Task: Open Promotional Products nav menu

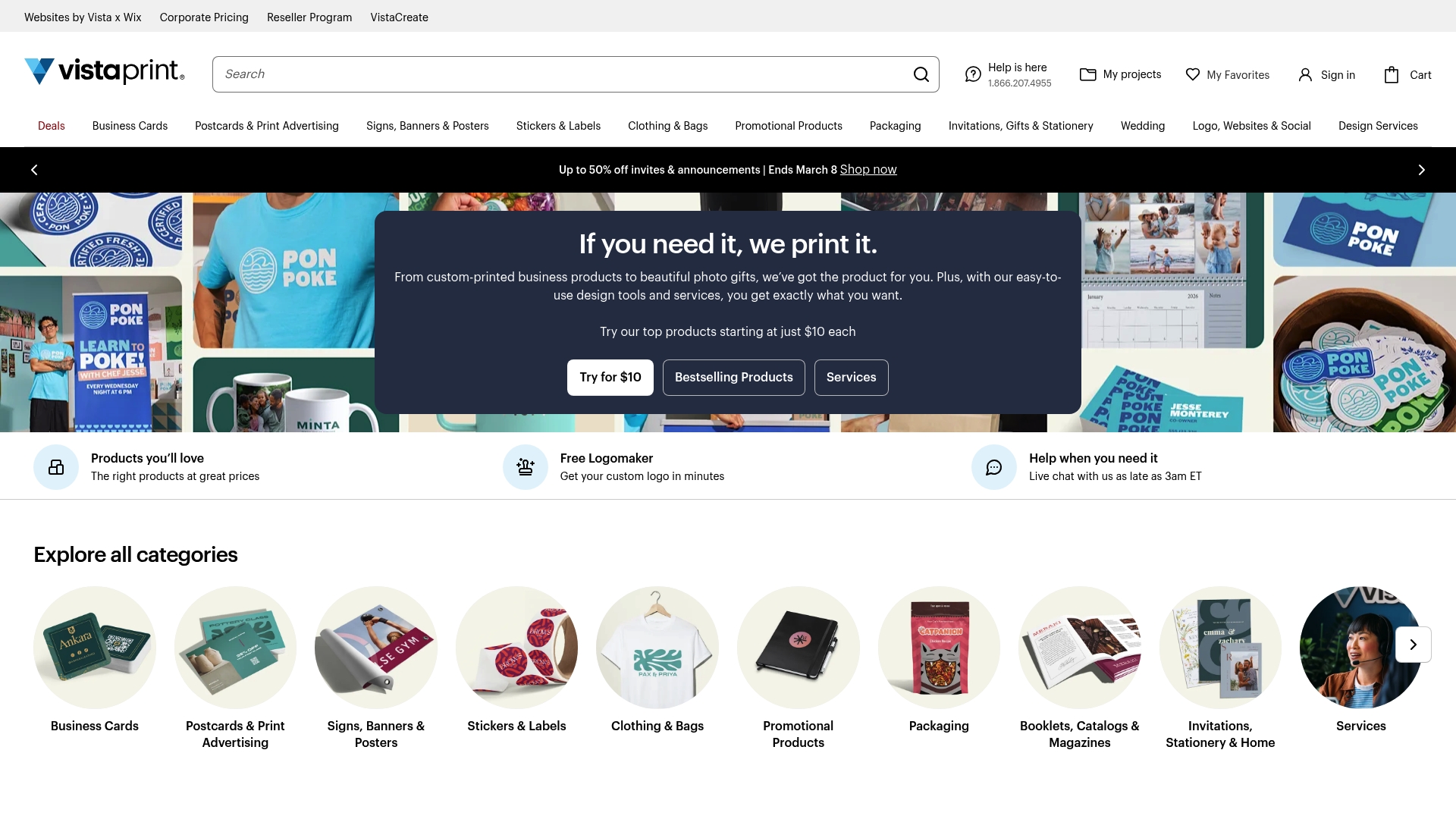Action: pyautogui.click(x=789, y=126)
